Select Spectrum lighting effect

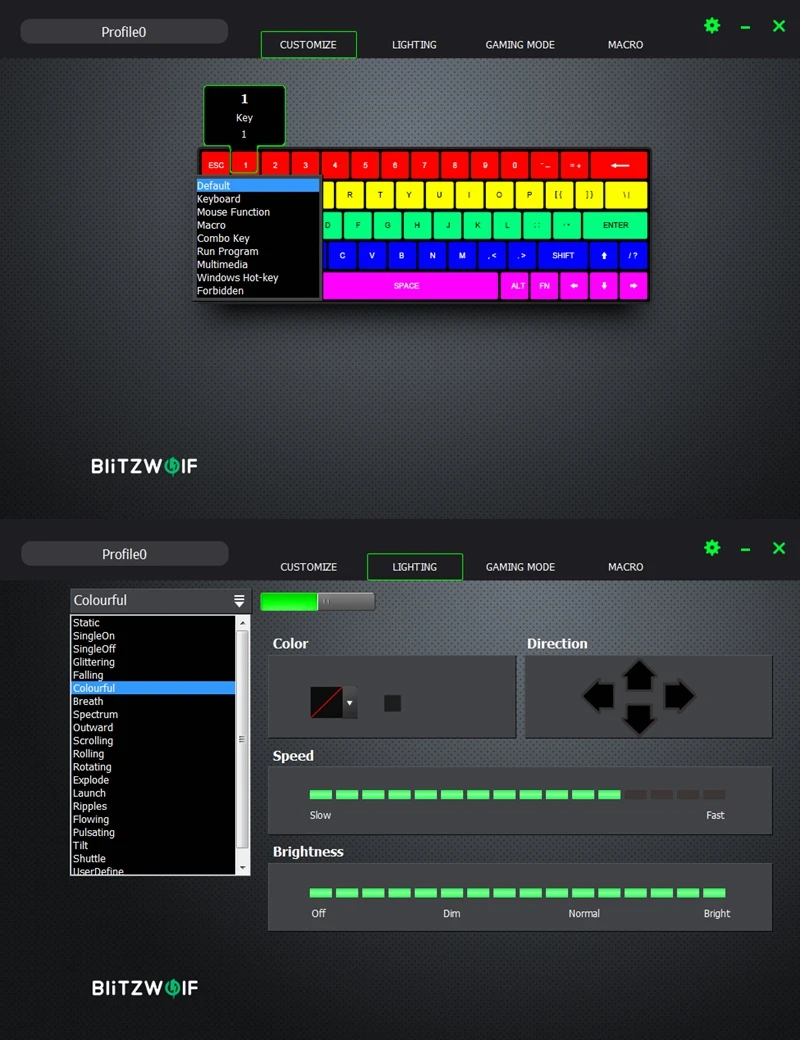pyautogui.click(x=153, y=714)
